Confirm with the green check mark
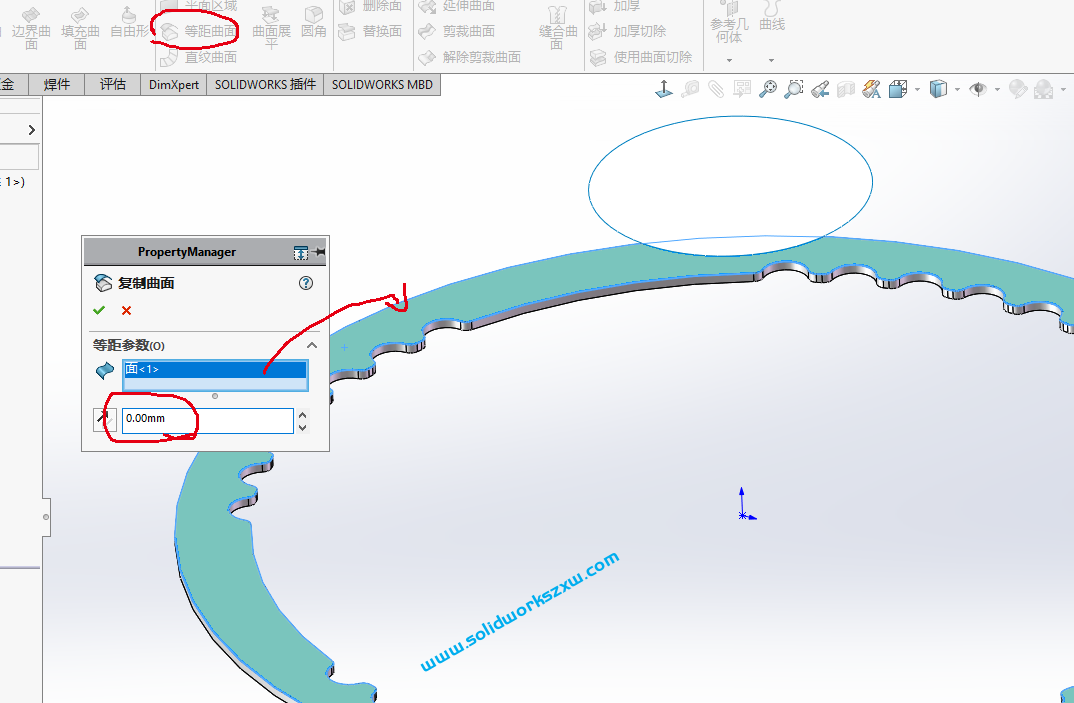 coord(98,310)
